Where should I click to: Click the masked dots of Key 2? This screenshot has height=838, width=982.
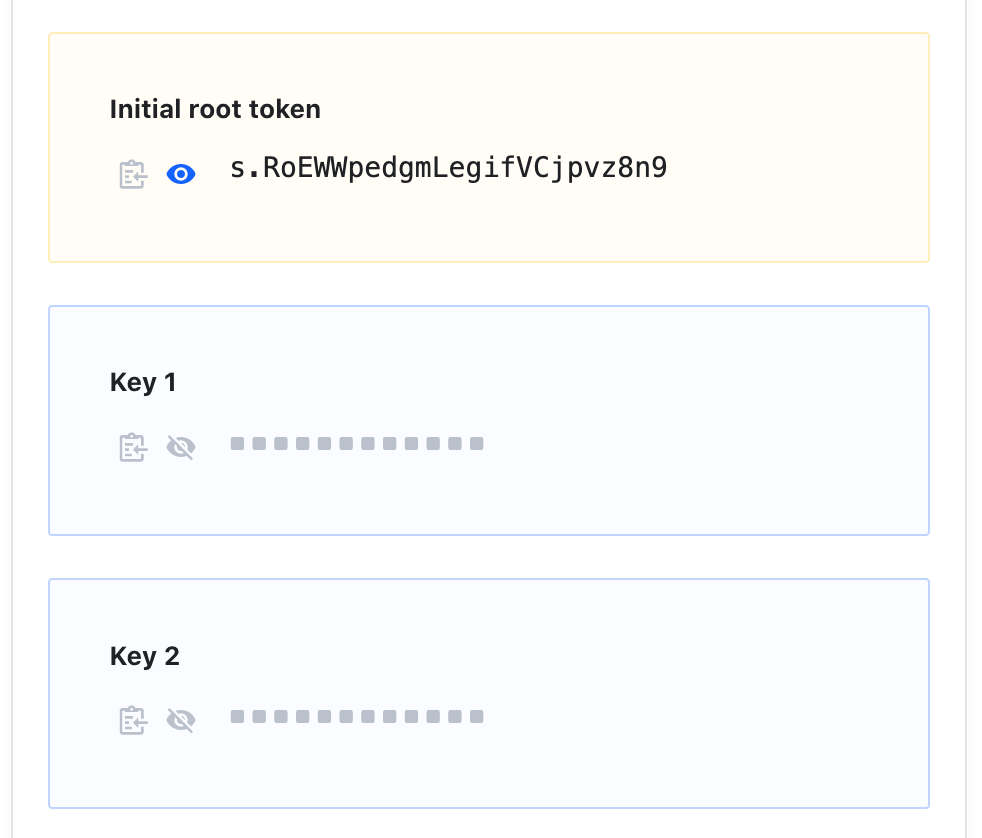[x=357, y=716]
